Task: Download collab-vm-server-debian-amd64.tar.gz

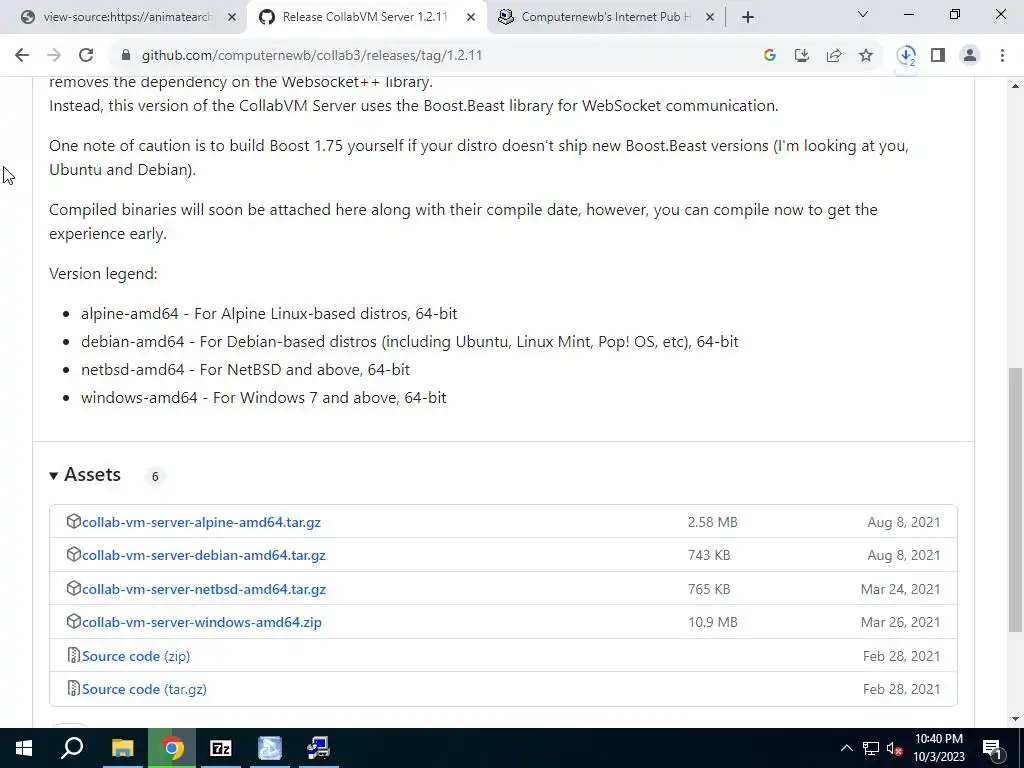Action: tap(204, 555)
